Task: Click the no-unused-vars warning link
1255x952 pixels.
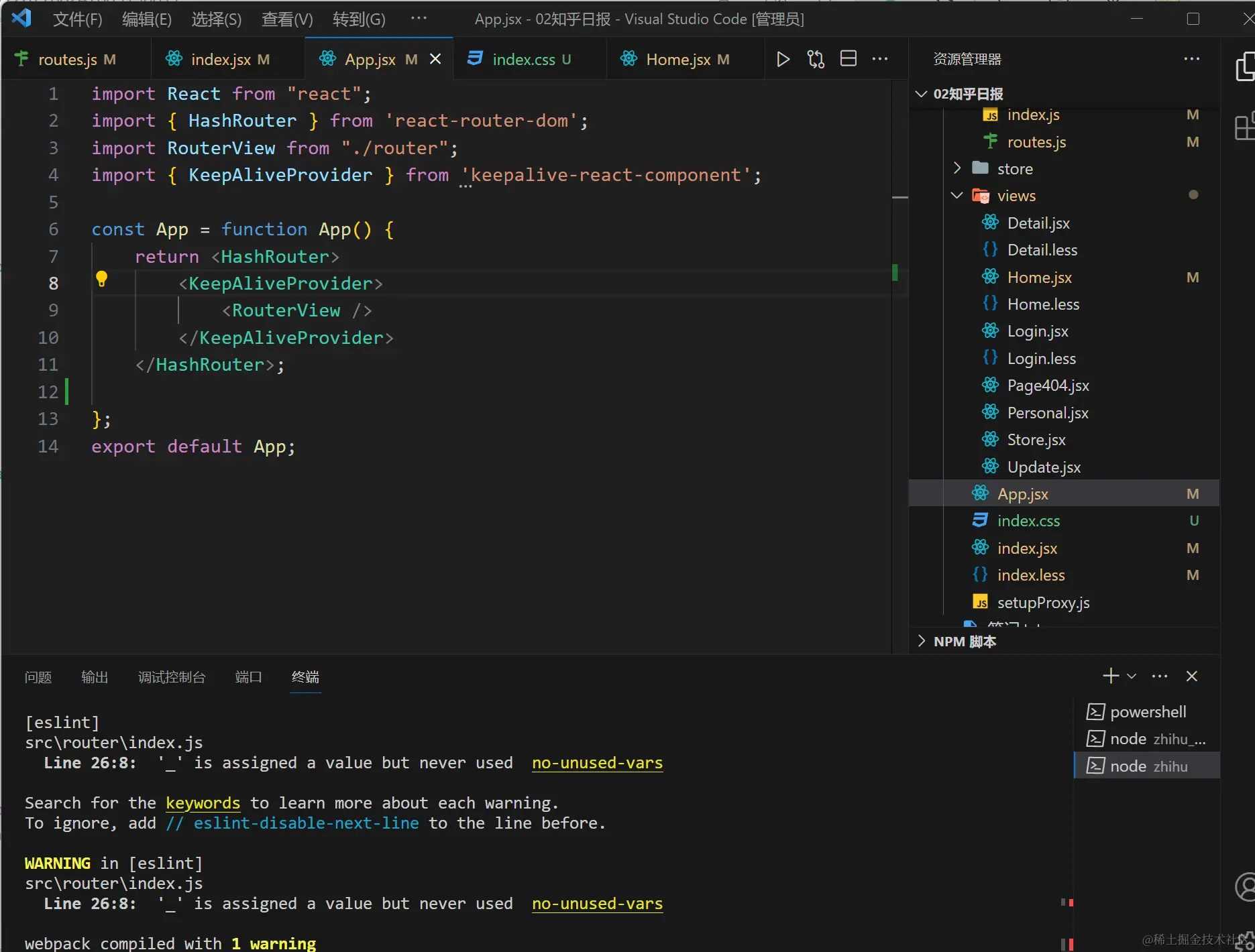Action: click(596, 763)
